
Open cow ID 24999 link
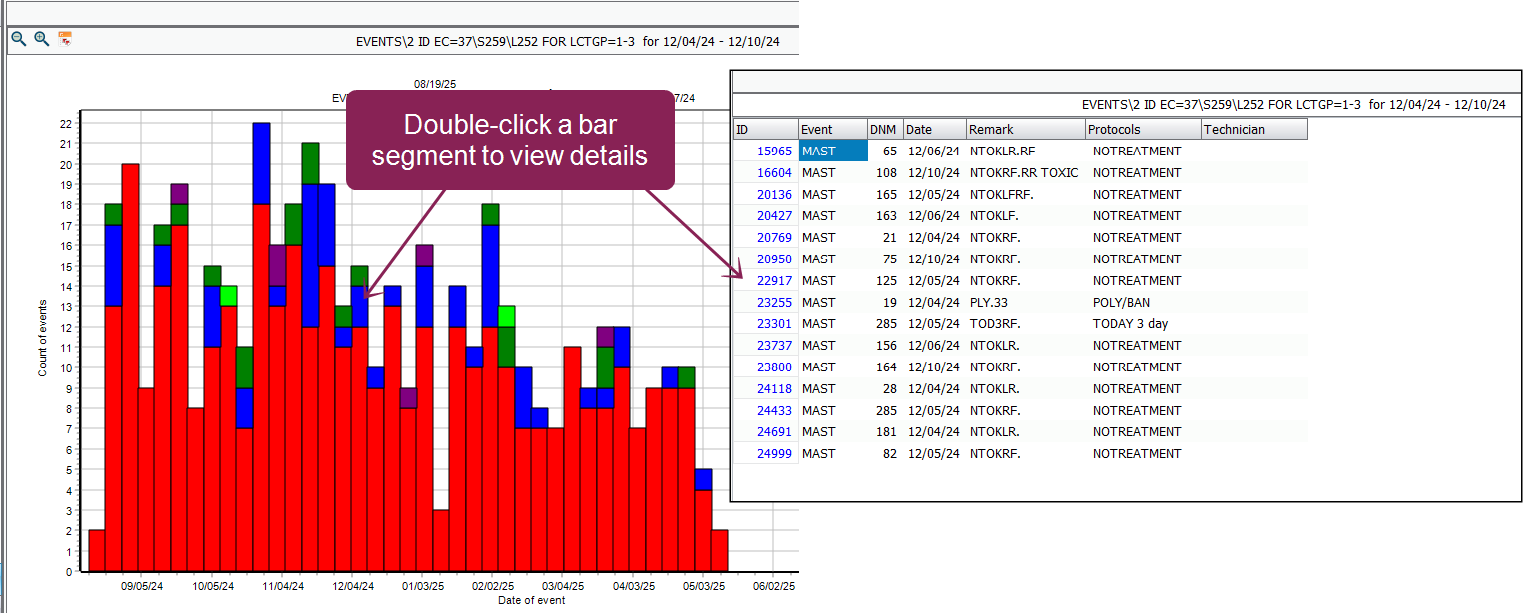pyautogui.click(x=774, y=454)
